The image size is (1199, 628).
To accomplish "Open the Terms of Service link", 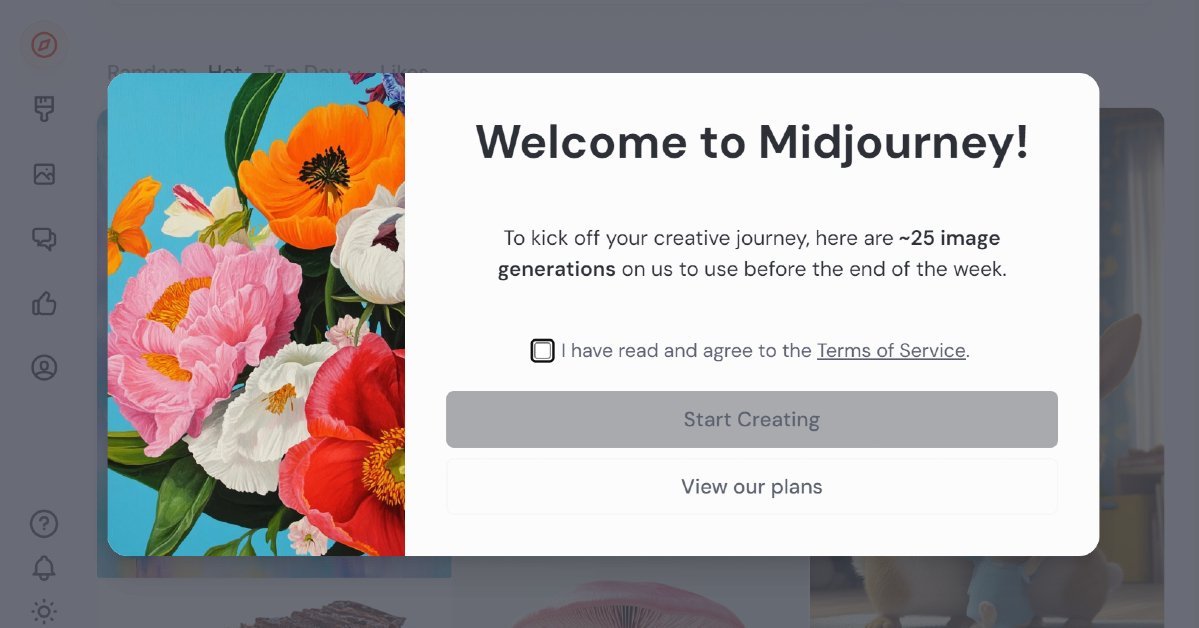I will point(891,350).
